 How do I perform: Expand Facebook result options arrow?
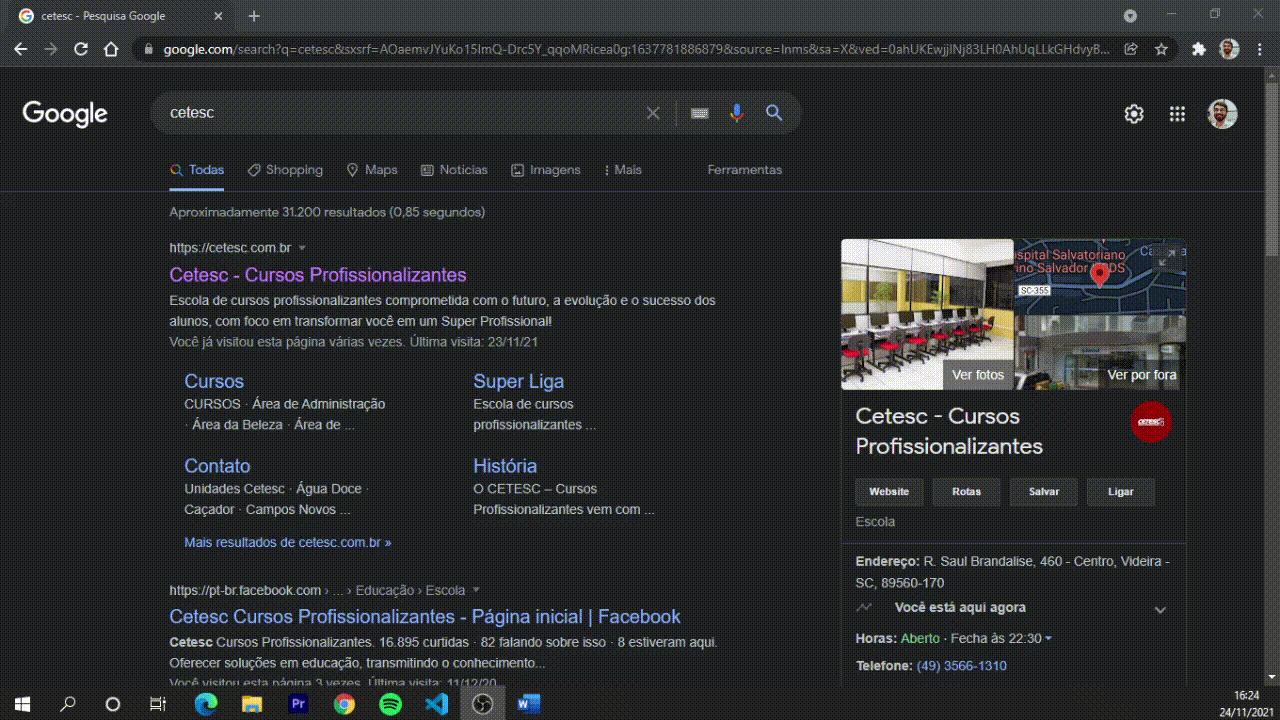(476, 590)
